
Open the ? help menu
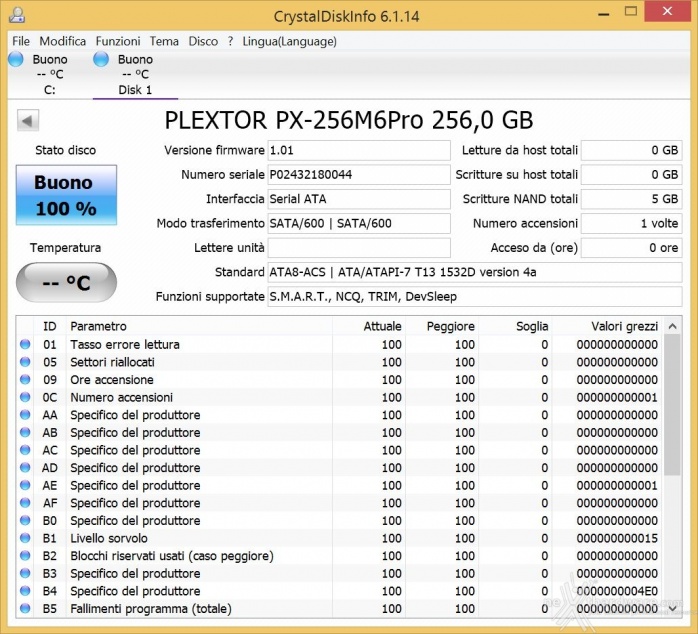pos(230,41)
